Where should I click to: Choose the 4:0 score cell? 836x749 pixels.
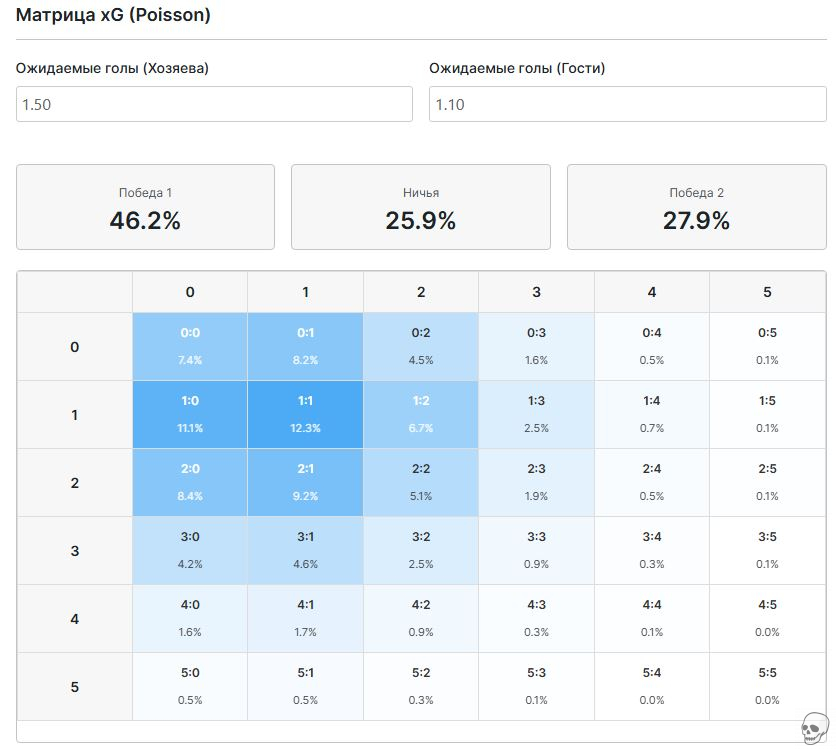click(190, 618)
